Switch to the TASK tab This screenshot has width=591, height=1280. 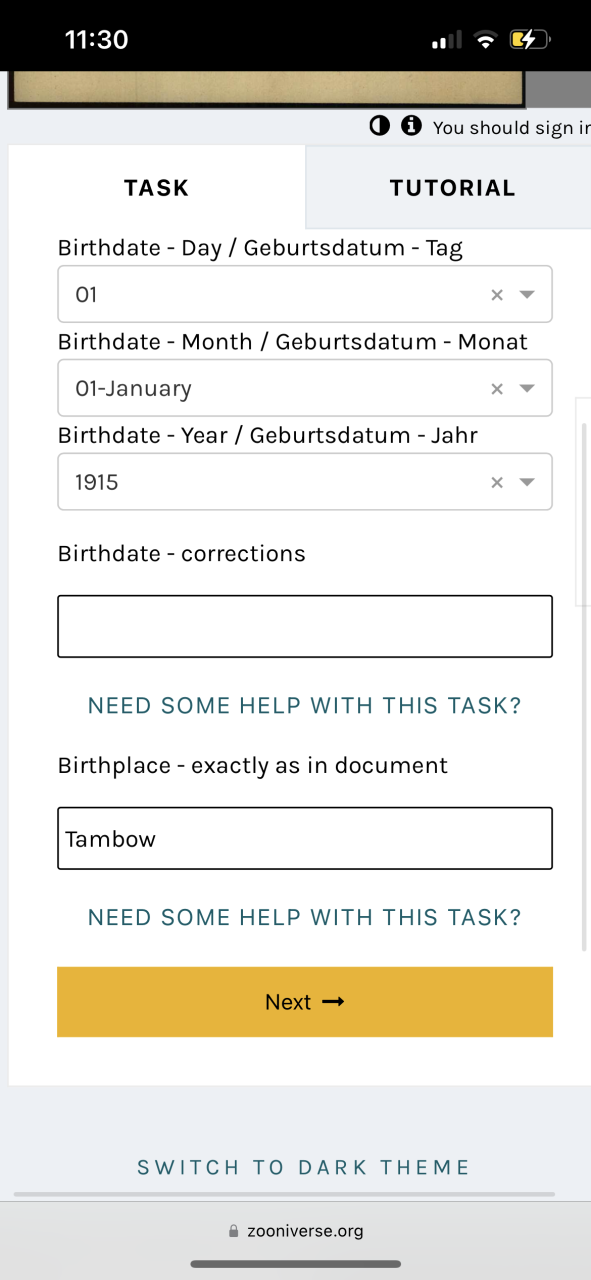click(157, 188)
